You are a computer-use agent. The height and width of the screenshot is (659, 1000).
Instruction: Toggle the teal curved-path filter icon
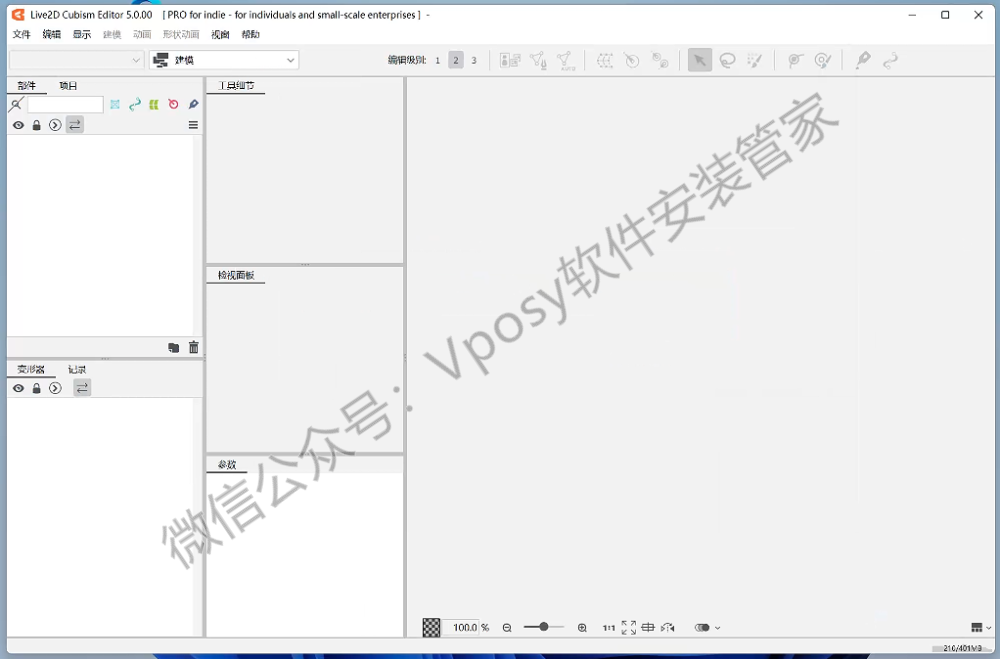pyautogui.click(x=135, y=104)
